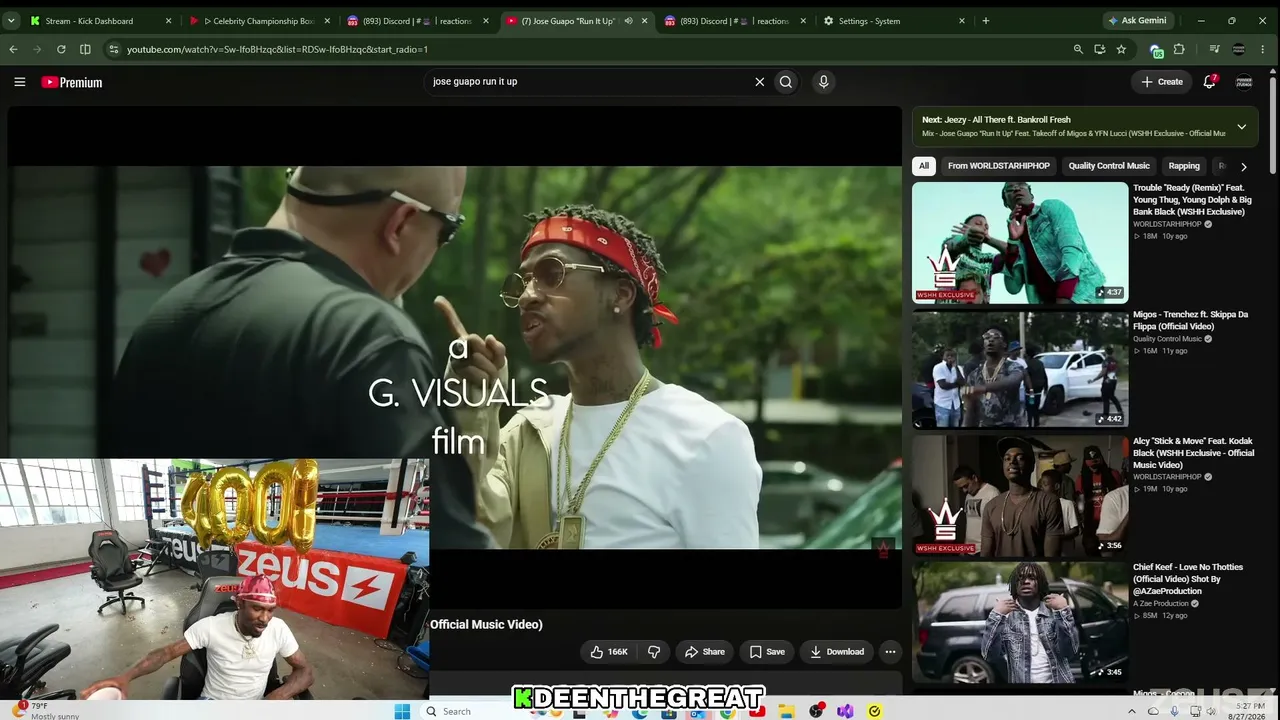
Task: Save the video to a playlist
Action: (x=767, y=652)
